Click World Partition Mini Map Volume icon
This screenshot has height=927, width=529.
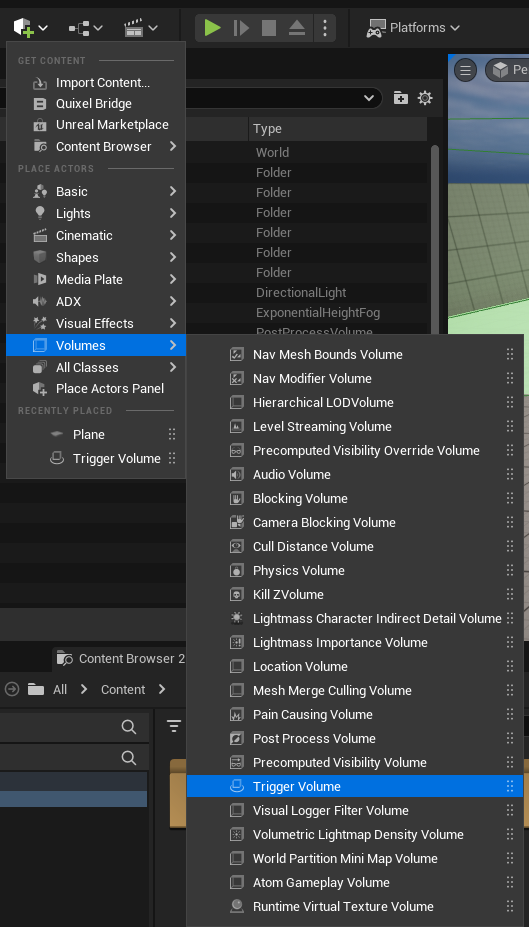[236, 858]
